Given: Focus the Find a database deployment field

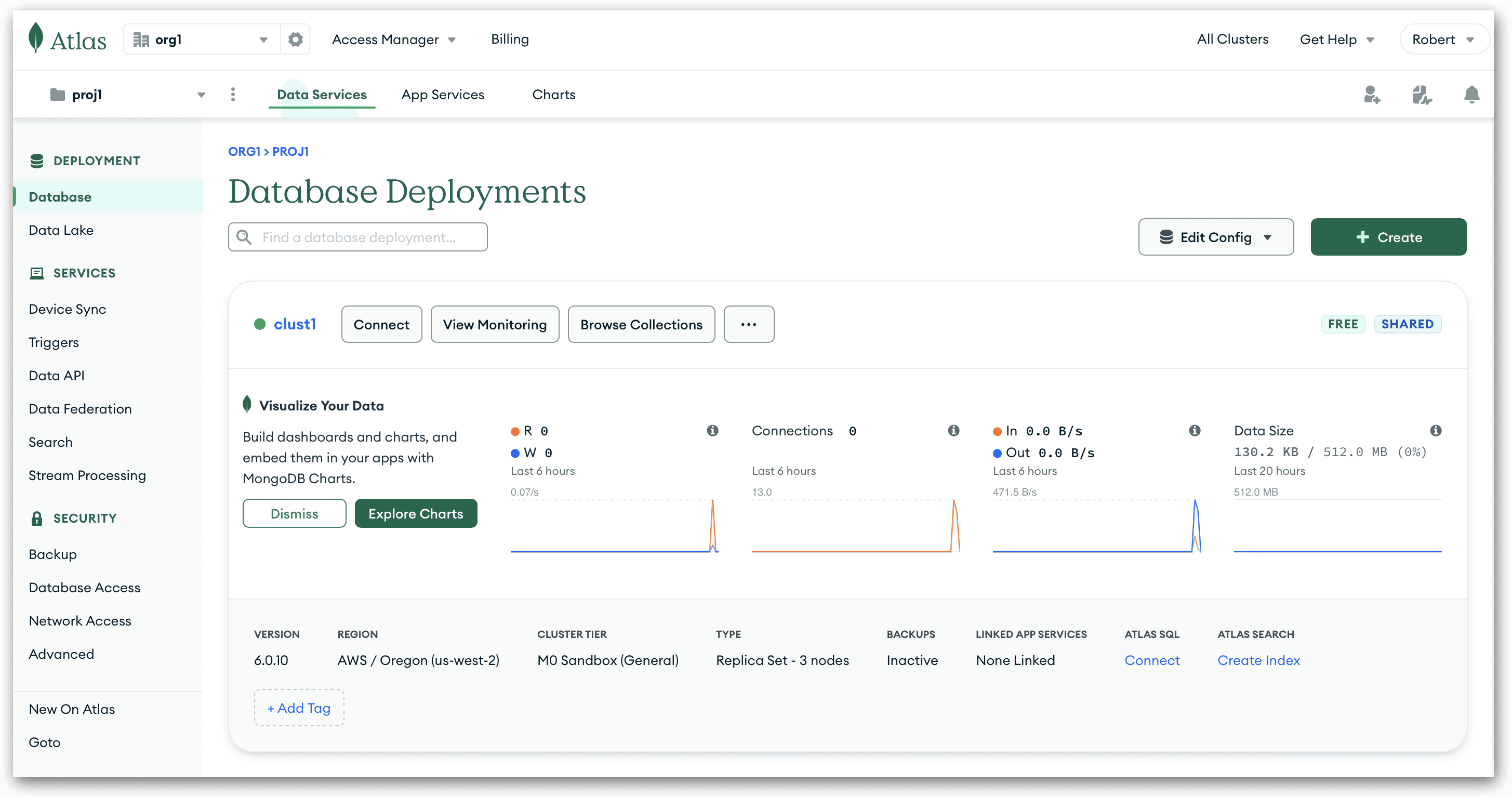Looking at the screenshot, I should (x=358, y=237).
